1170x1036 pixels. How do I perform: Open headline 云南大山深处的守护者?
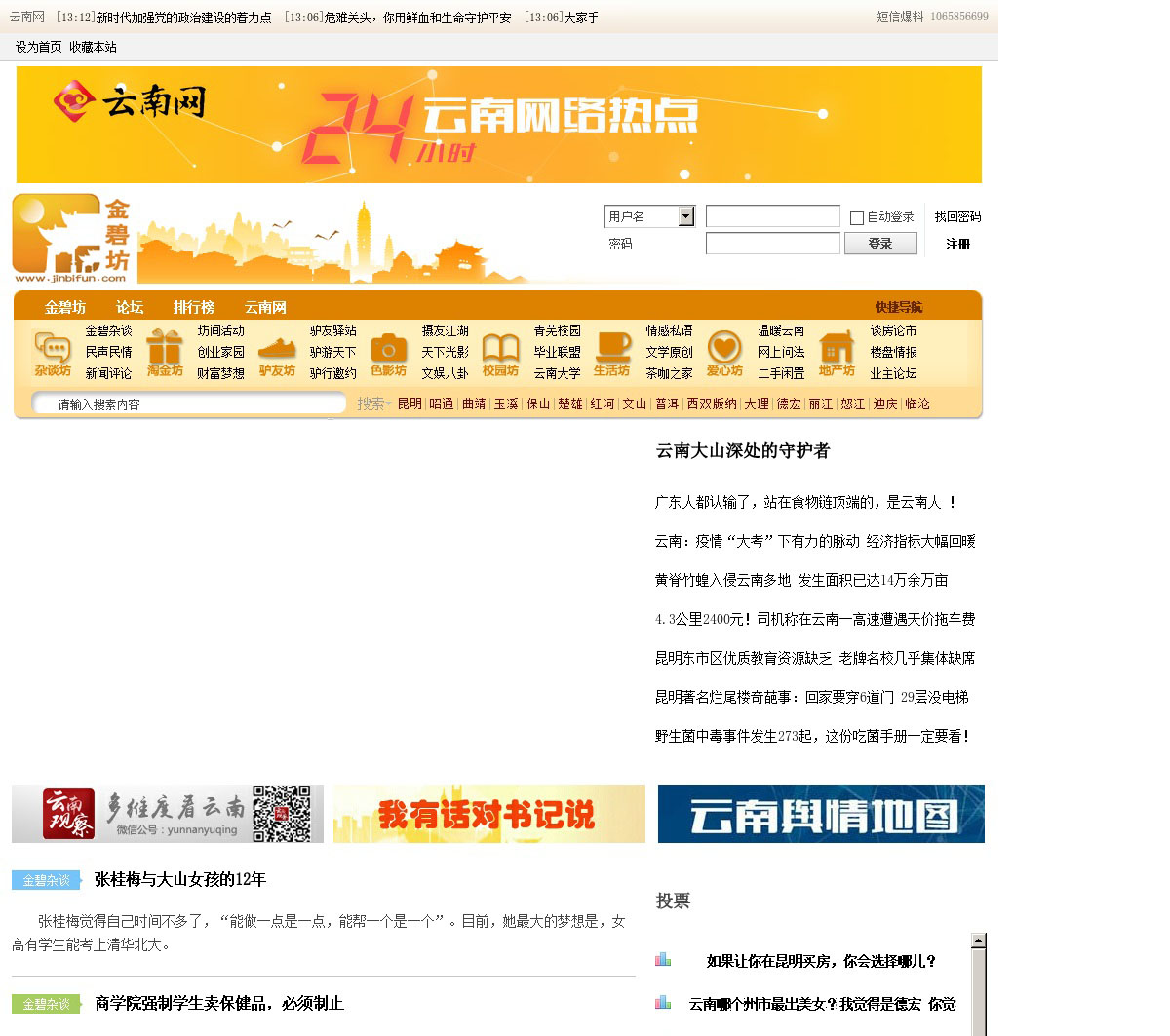tap(743, 450)
